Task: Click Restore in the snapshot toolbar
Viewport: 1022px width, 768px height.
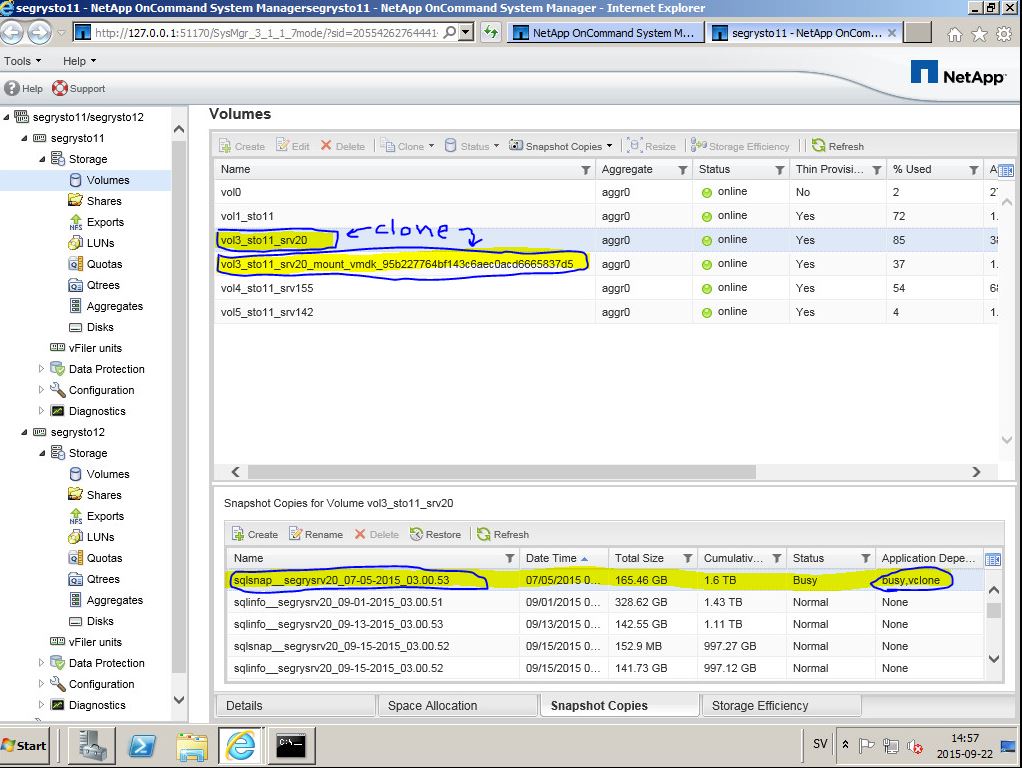Action: click(435, 535)
